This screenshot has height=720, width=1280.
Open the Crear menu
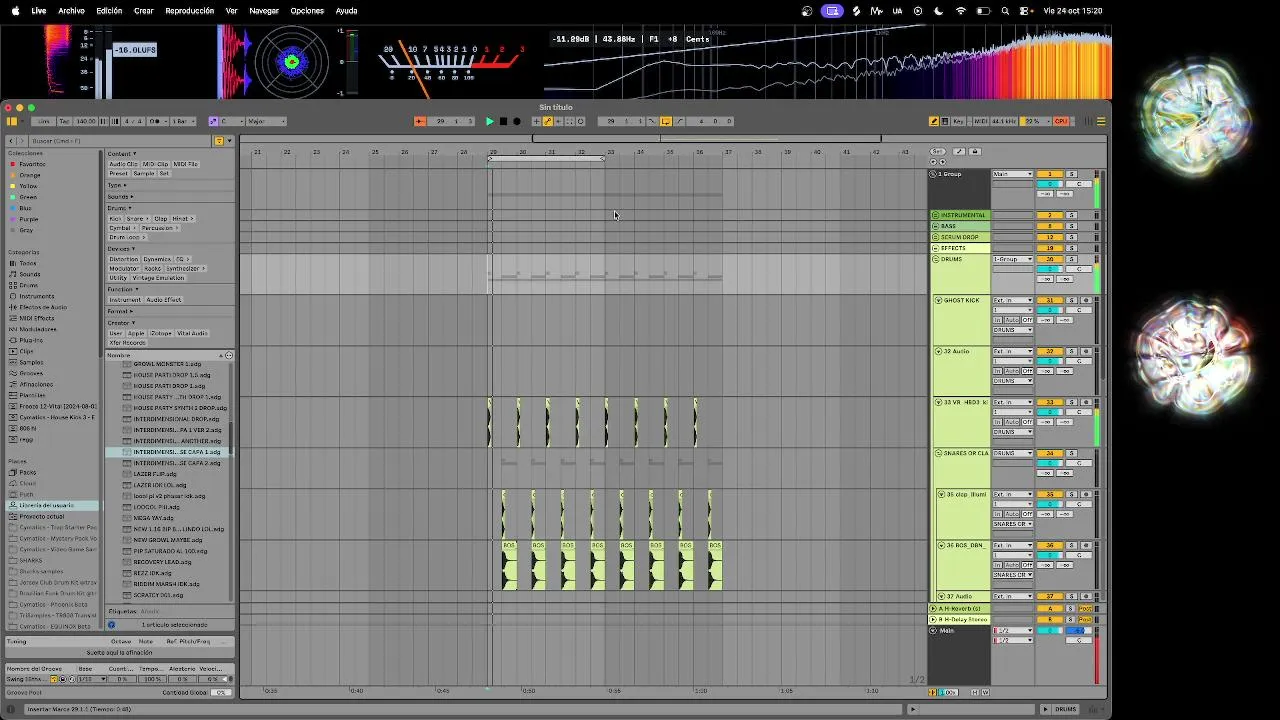click(144, 11)
